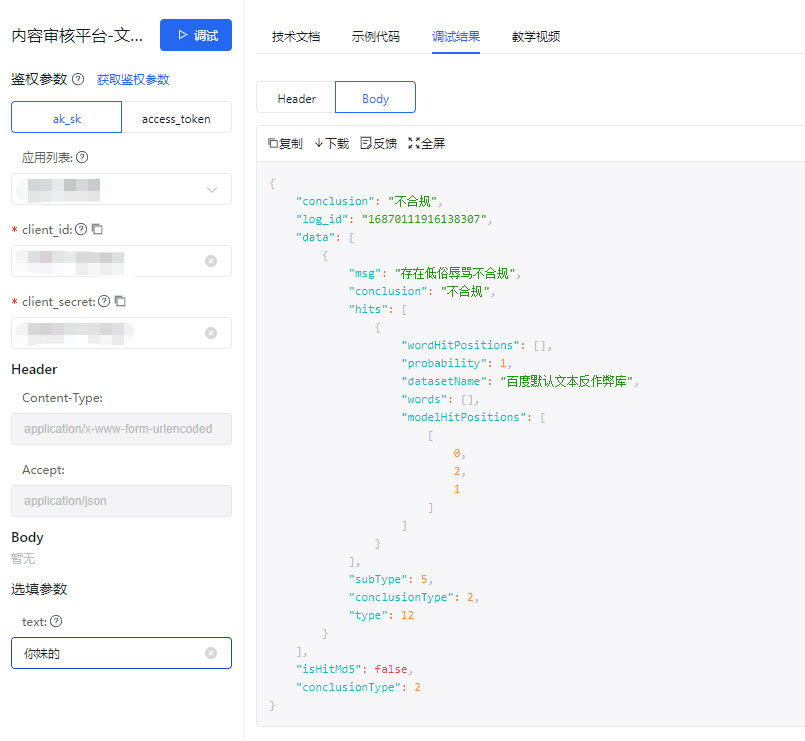The height and width of the screenshot is (741, 805).
Task: Click the 选填参数 section heading
Action: pyautogui.click(x=39, y=589)
